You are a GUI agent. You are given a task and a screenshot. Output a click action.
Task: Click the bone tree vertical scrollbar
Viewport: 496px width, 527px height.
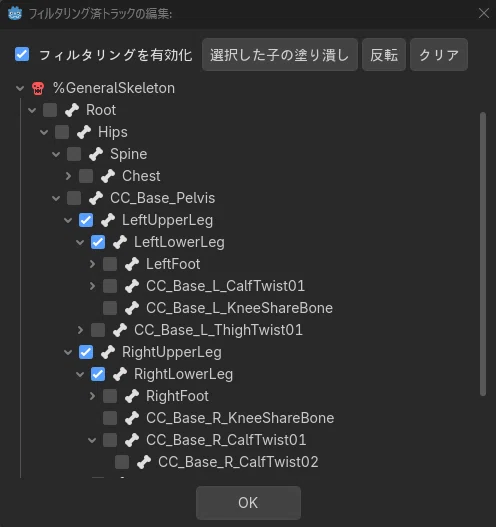pyautogui.click(x=483, y=254)
